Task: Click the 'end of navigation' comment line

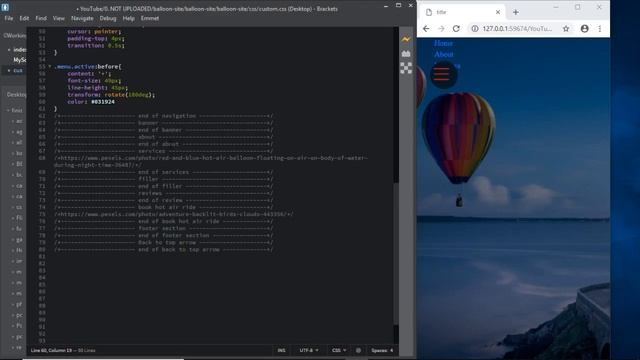Action: click(x=164, y=116)
